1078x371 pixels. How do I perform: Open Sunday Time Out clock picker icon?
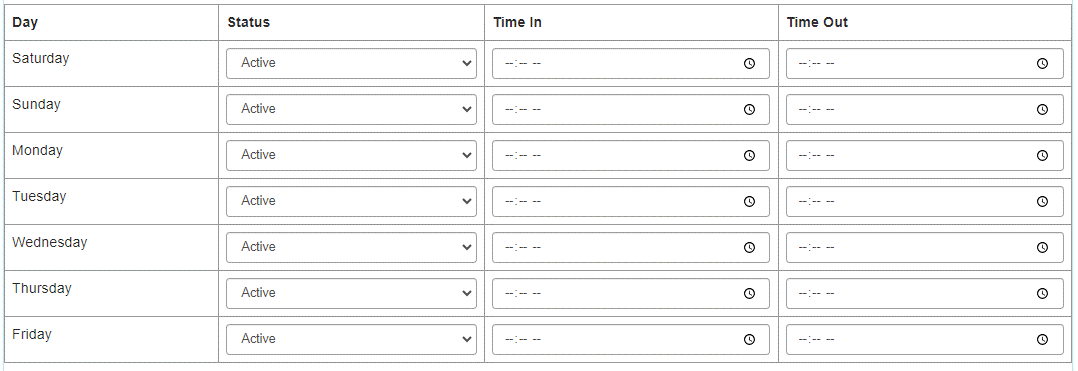(1042, 109)
